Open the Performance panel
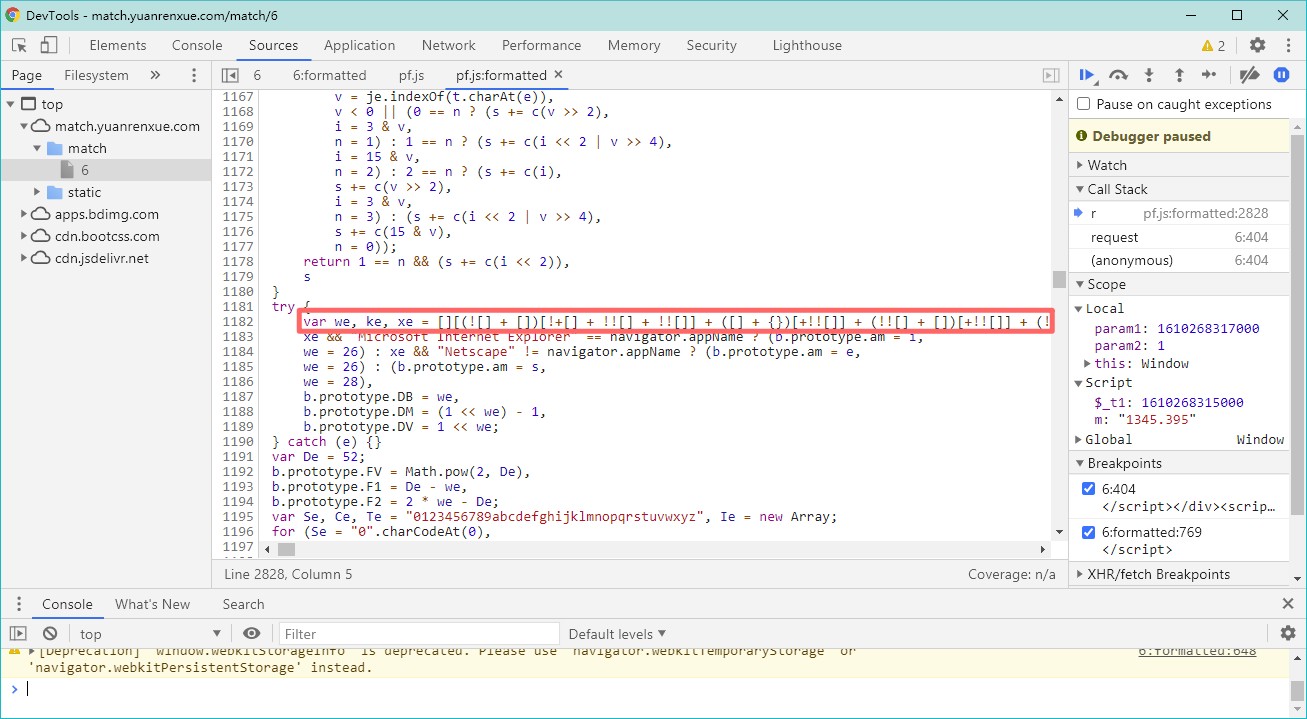Image resolution: width=1307 pixels, height=719 pixels. coord(541,45)
